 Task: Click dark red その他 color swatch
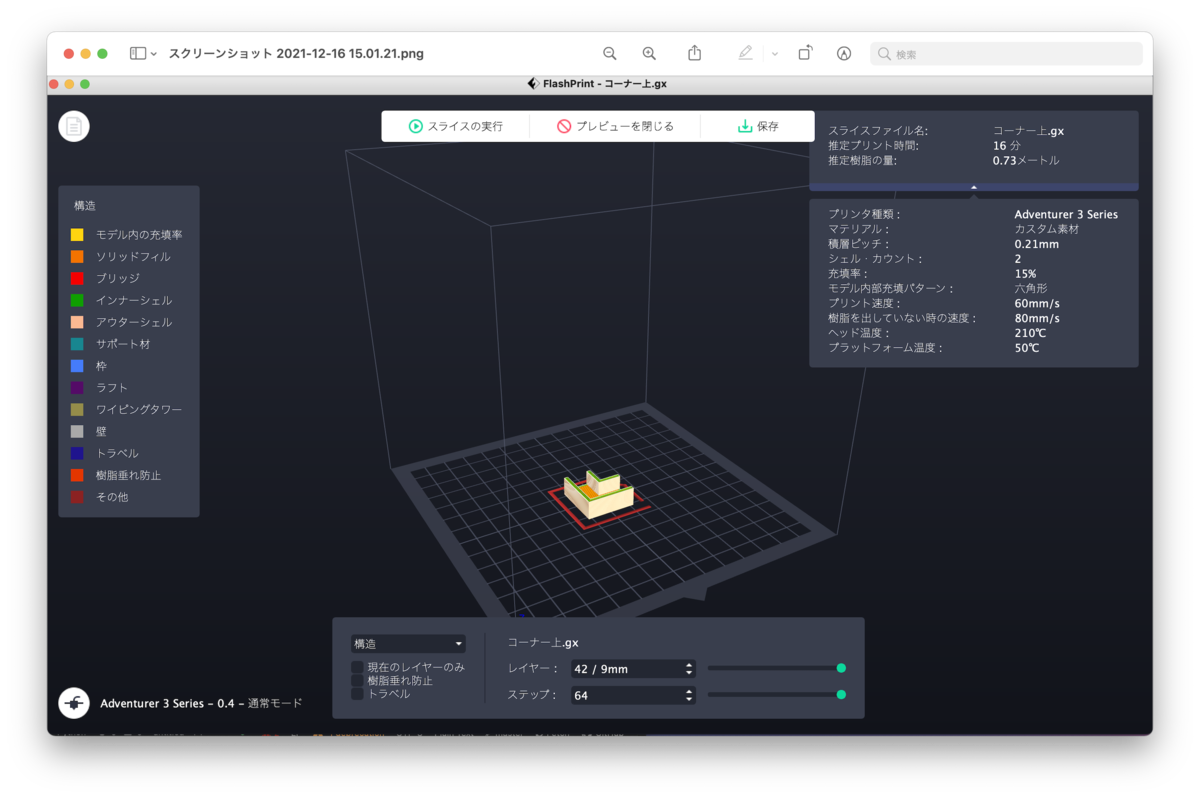click(x=77, y=497)
